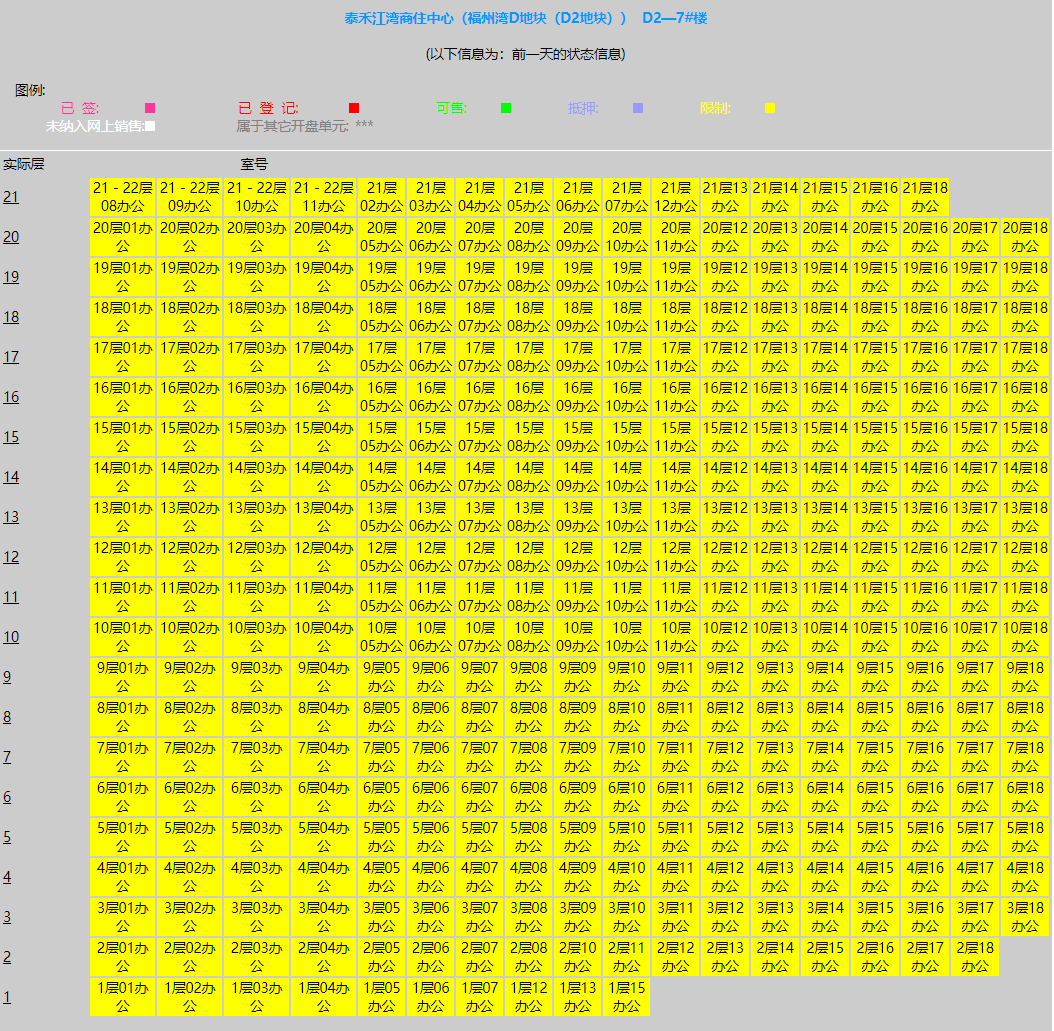Select unit 20层18办公
This screenshot has width=1054, height=1031.
point(1024,237)
